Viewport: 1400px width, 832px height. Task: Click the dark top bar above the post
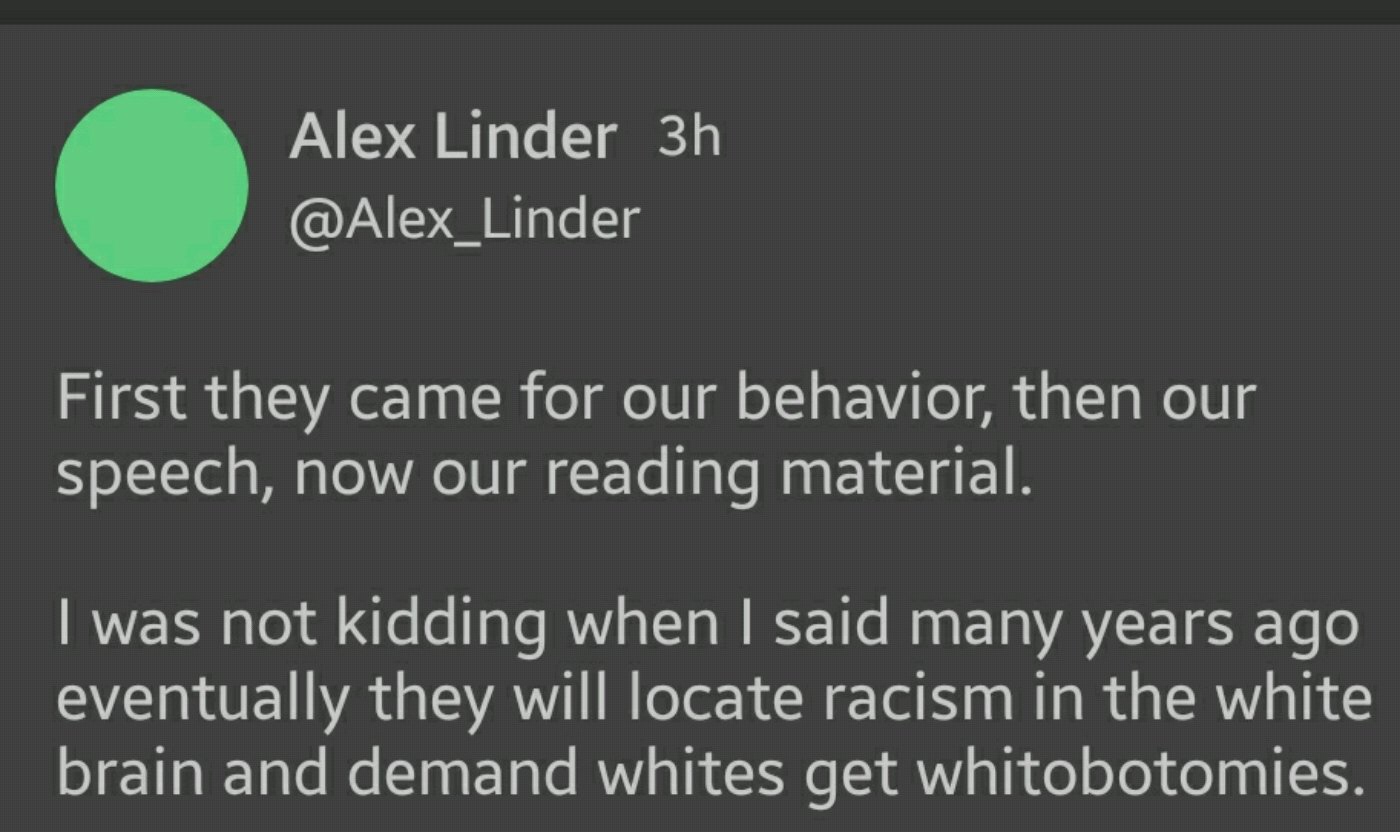(700, 11)
